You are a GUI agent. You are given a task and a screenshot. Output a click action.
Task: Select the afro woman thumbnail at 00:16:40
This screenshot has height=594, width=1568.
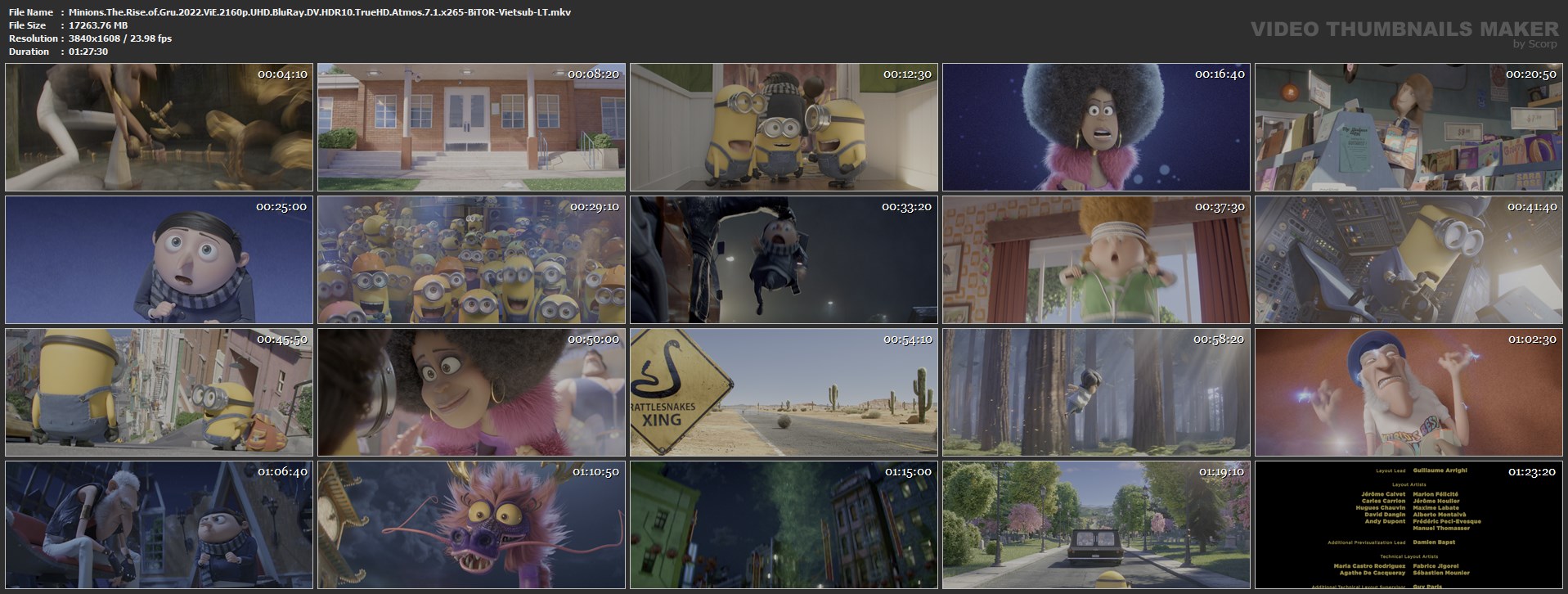click(1096, 128)
